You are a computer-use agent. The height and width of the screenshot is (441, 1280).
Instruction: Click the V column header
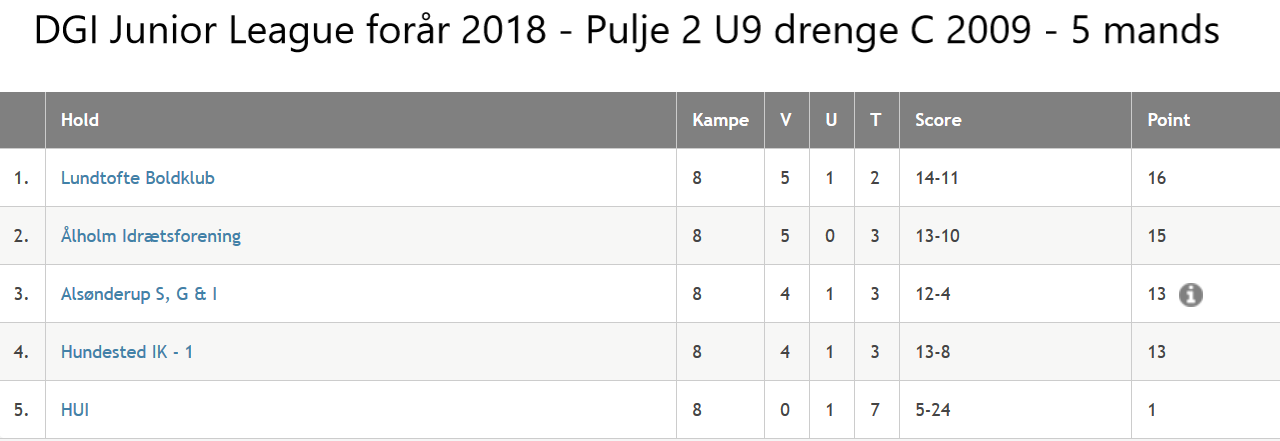tap(786, 120)
